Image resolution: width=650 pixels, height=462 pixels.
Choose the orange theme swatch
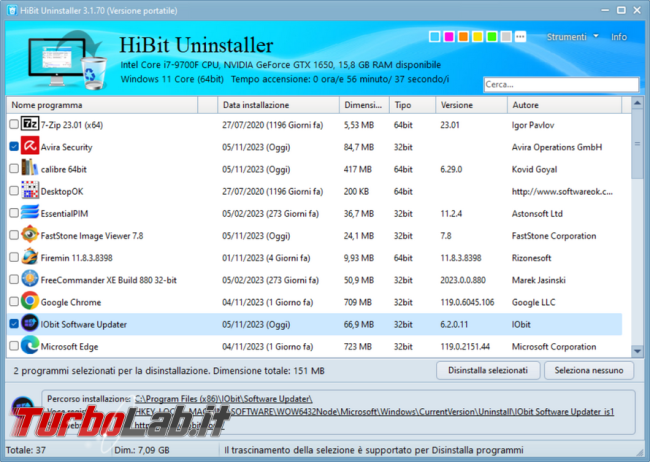click(x=463, y=36)
